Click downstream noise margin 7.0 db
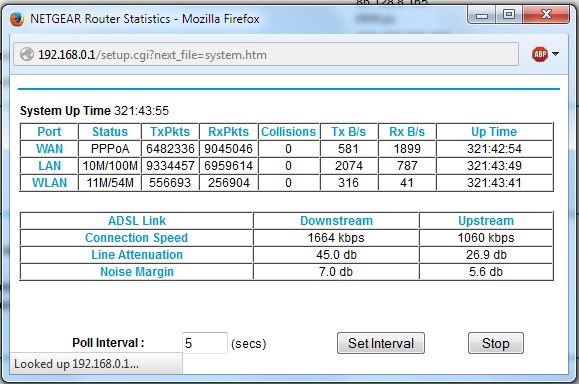Viewport: 579px width, 384px height. pos(336,272)
